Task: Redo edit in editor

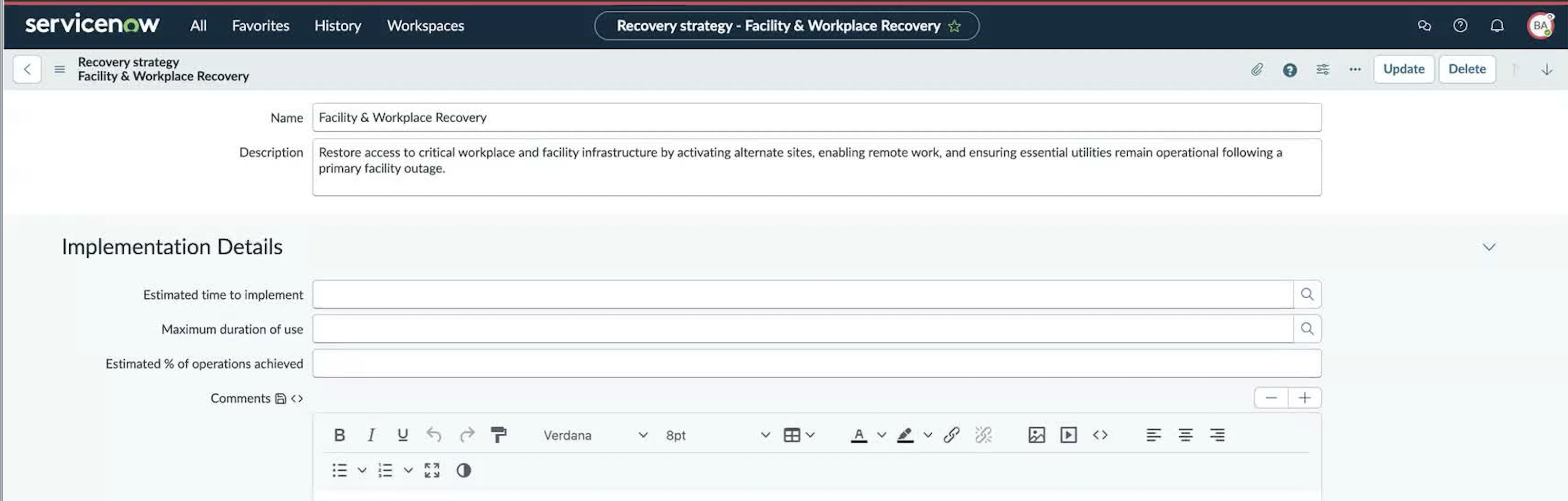Action: 466,435
